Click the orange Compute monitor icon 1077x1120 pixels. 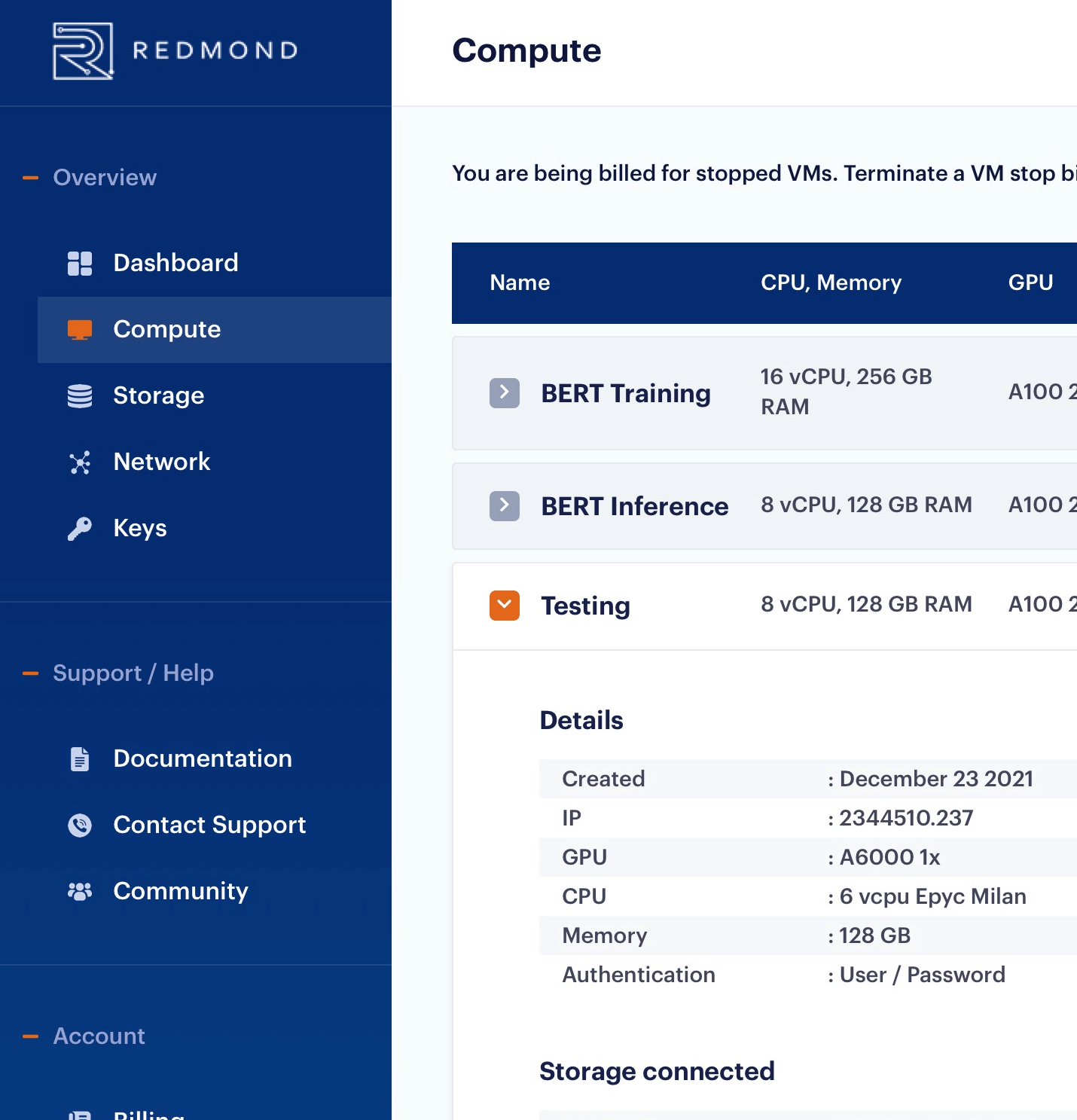pos(80,330)
